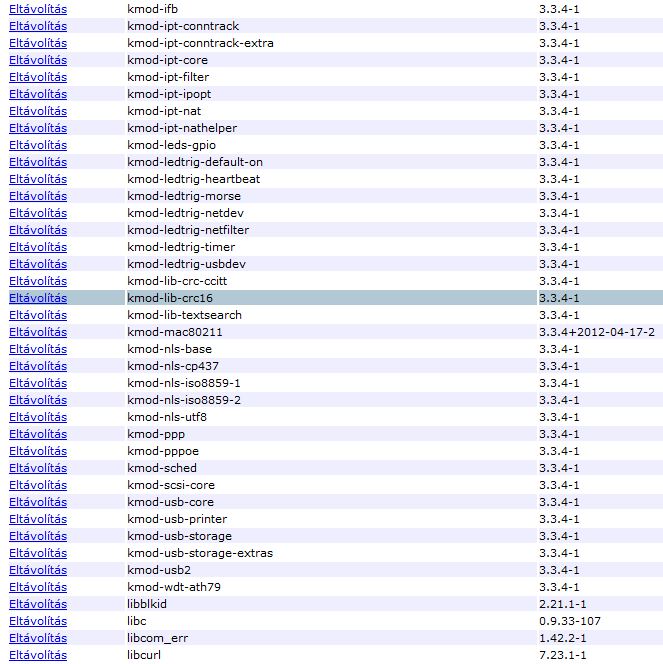Remove kmod-ledtrig-morse via Eltávolítás
The height and width of the screenshot is (664, 663).
click(x=38, y=196)
